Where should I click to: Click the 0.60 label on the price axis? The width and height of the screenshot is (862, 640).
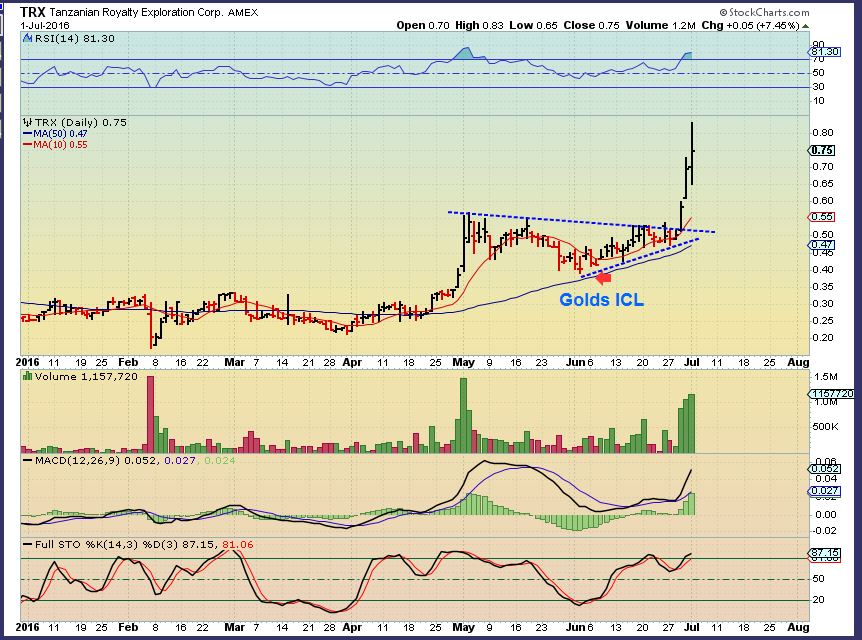coord(822,201)
